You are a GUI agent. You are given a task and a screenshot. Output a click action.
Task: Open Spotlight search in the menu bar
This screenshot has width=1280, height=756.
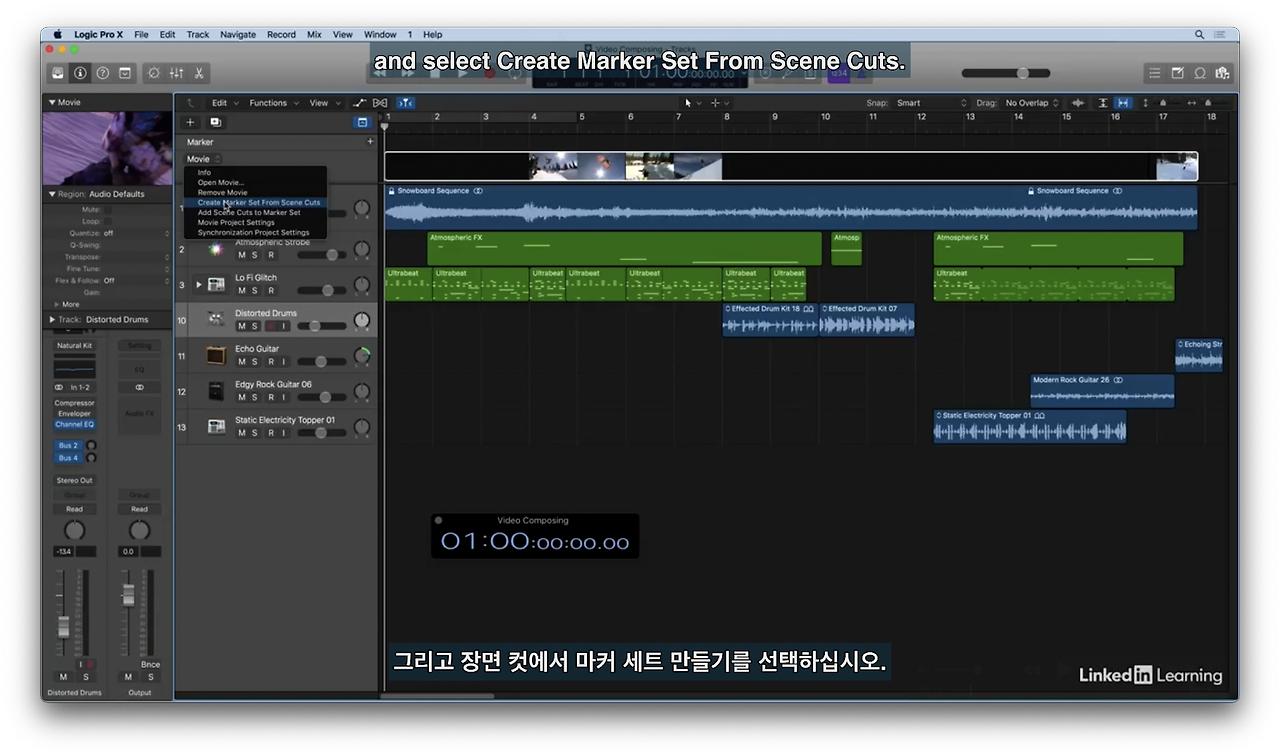tap(1200, 34)
